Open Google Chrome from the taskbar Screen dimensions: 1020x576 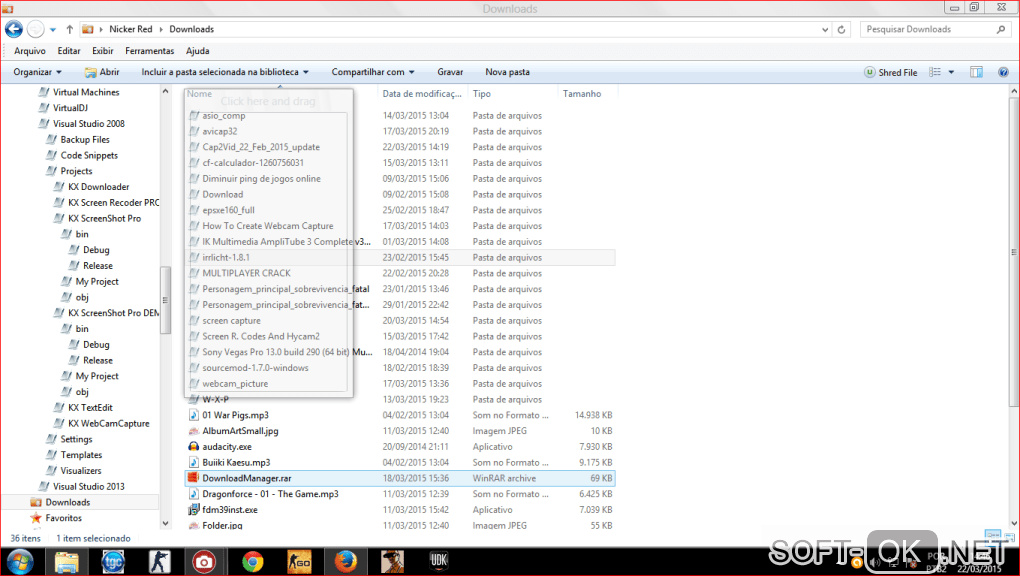pos(252,562)
